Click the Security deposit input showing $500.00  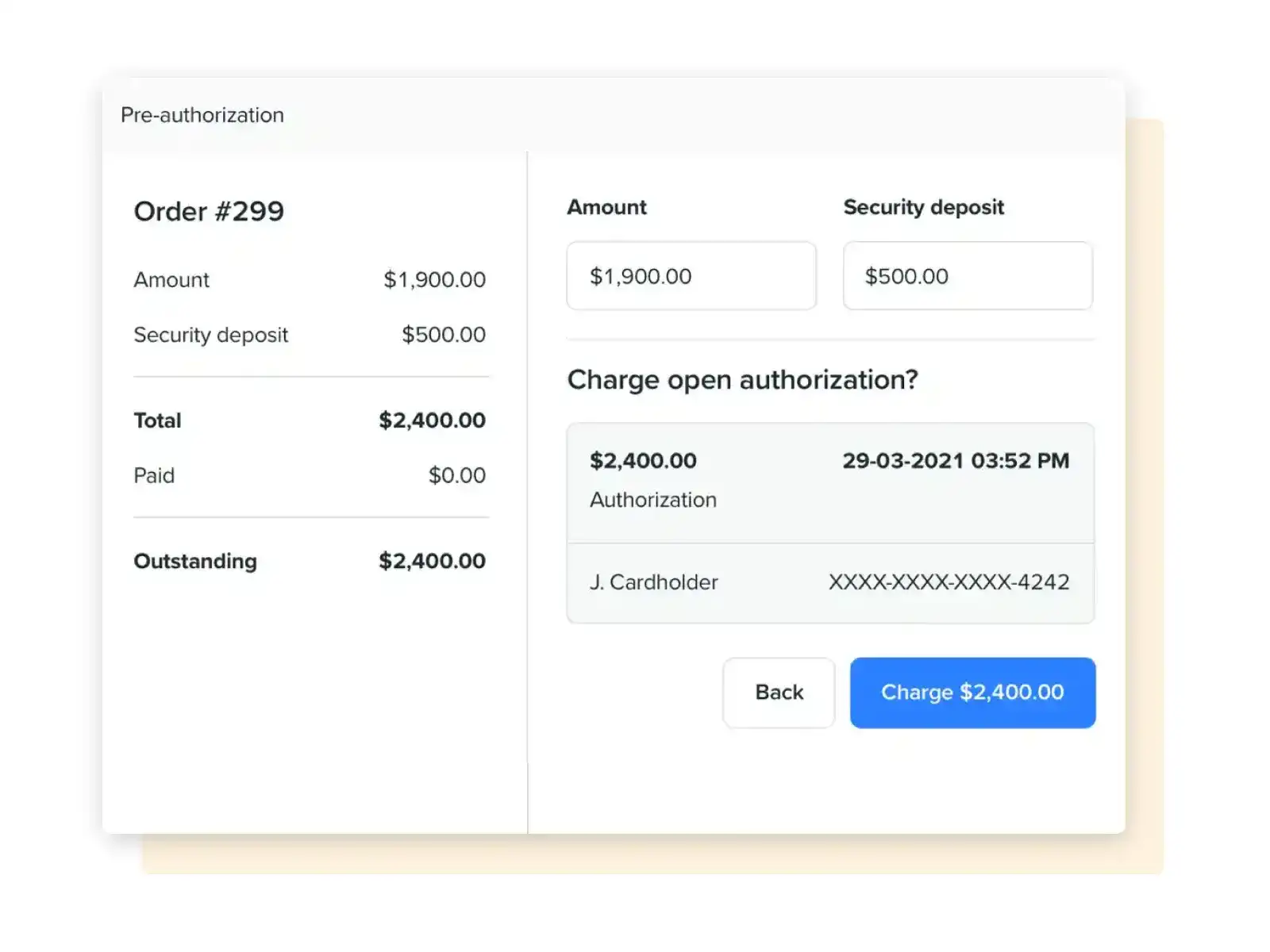tap(967, 275)
